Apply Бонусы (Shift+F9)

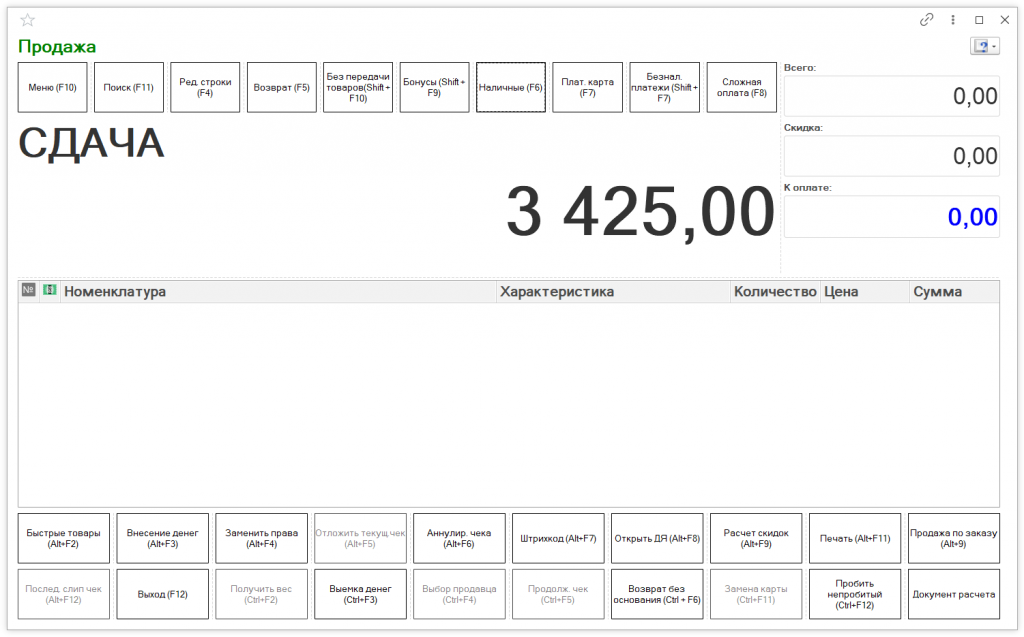(x=434, y=87)
